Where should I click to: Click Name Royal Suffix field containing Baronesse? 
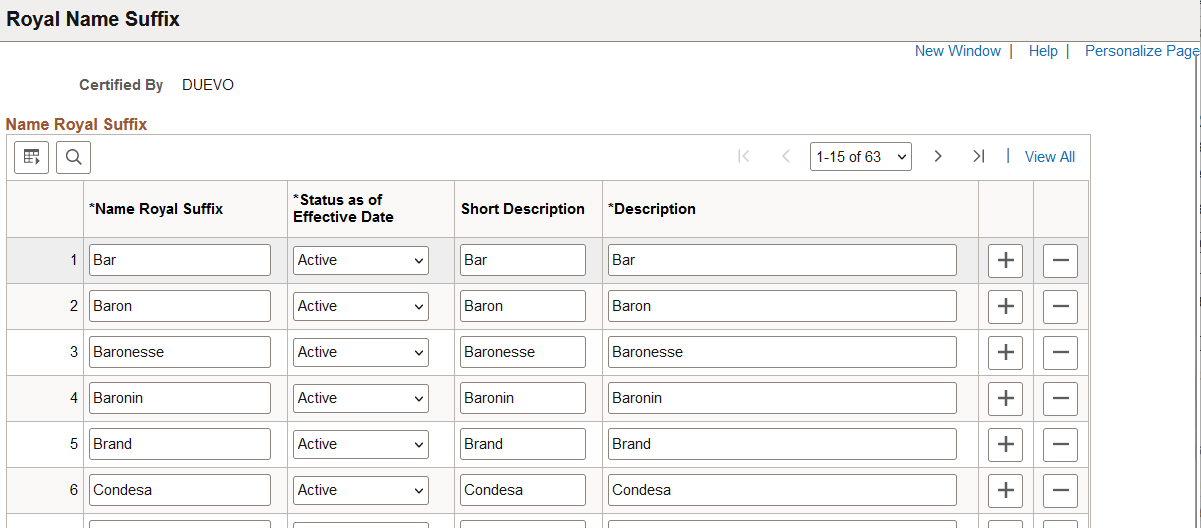point(180,352)
